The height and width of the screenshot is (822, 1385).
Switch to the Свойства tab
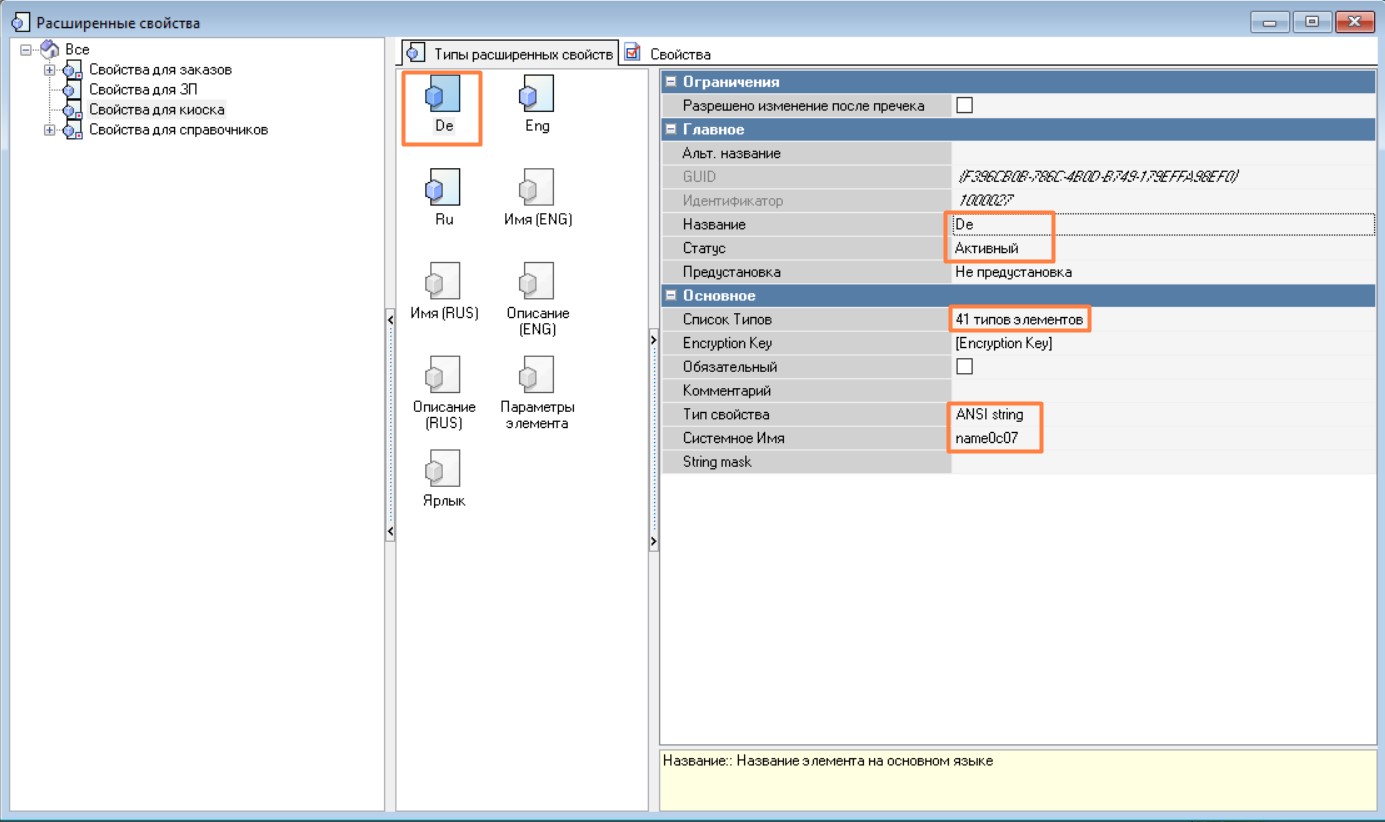[x=679, y=54]
